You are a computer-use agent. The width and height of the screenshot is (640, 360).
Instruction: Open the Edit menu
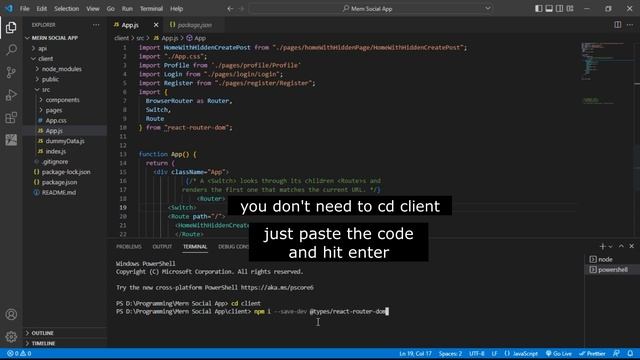coord(42,9)
